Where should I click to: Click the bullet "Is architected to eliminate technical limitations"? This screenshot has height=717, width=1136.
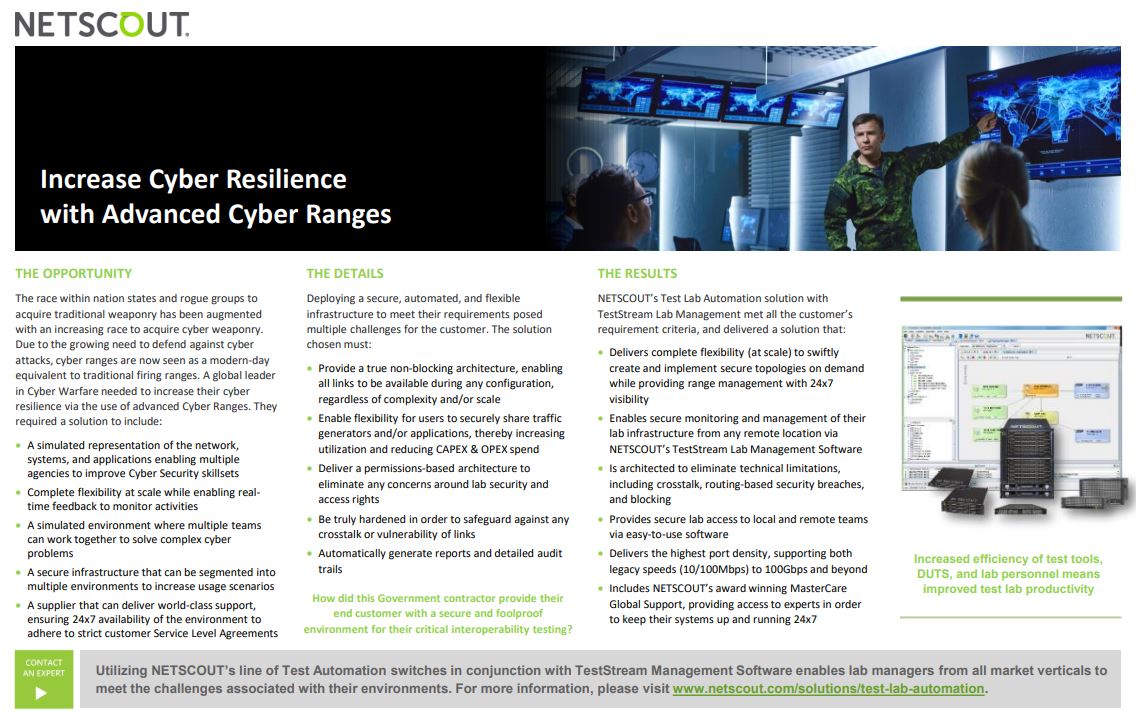coord(737,484)
